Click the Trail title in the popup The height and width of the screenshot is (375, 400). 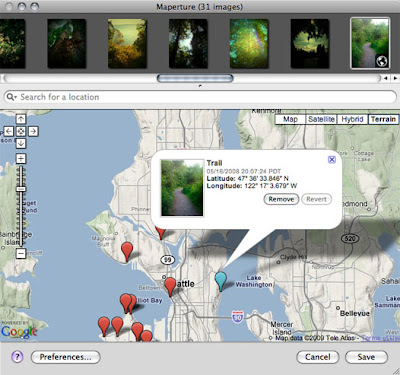pyautogui.click(x=214, y=163)
